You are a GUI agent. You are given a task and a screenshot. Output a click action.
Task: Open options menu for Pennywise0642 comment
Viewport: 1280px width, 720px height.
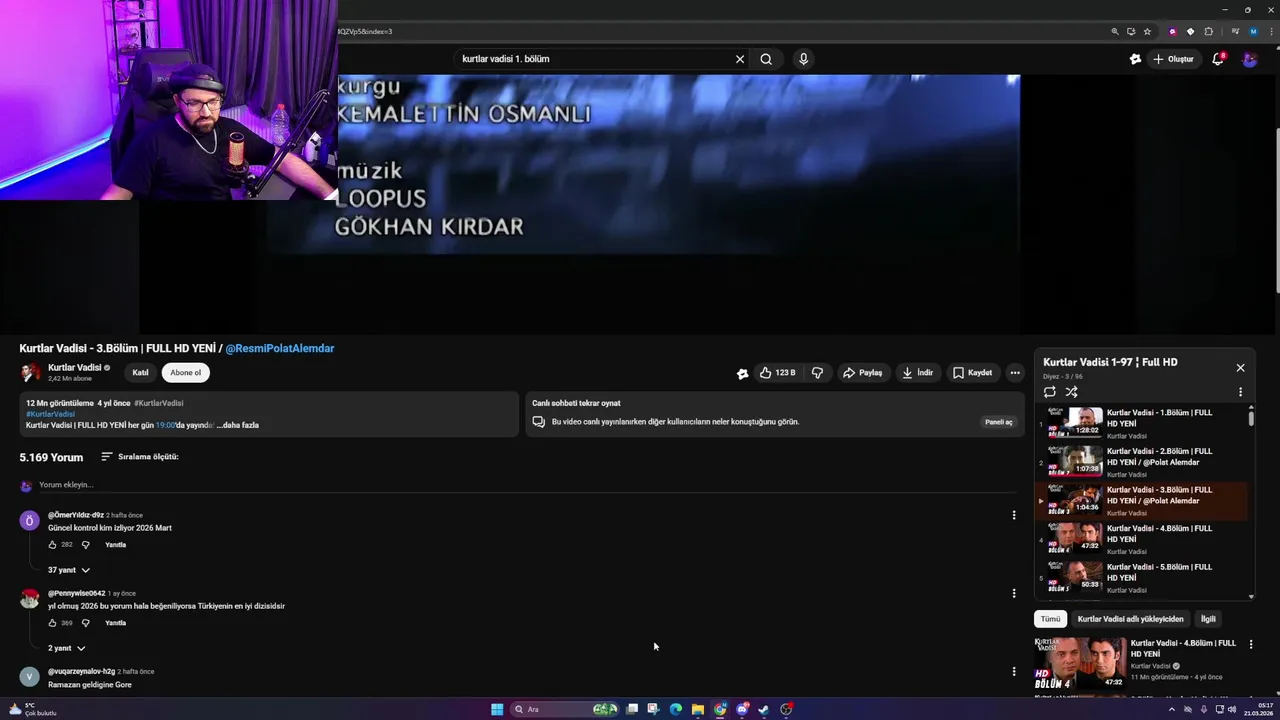(1014, 593)
